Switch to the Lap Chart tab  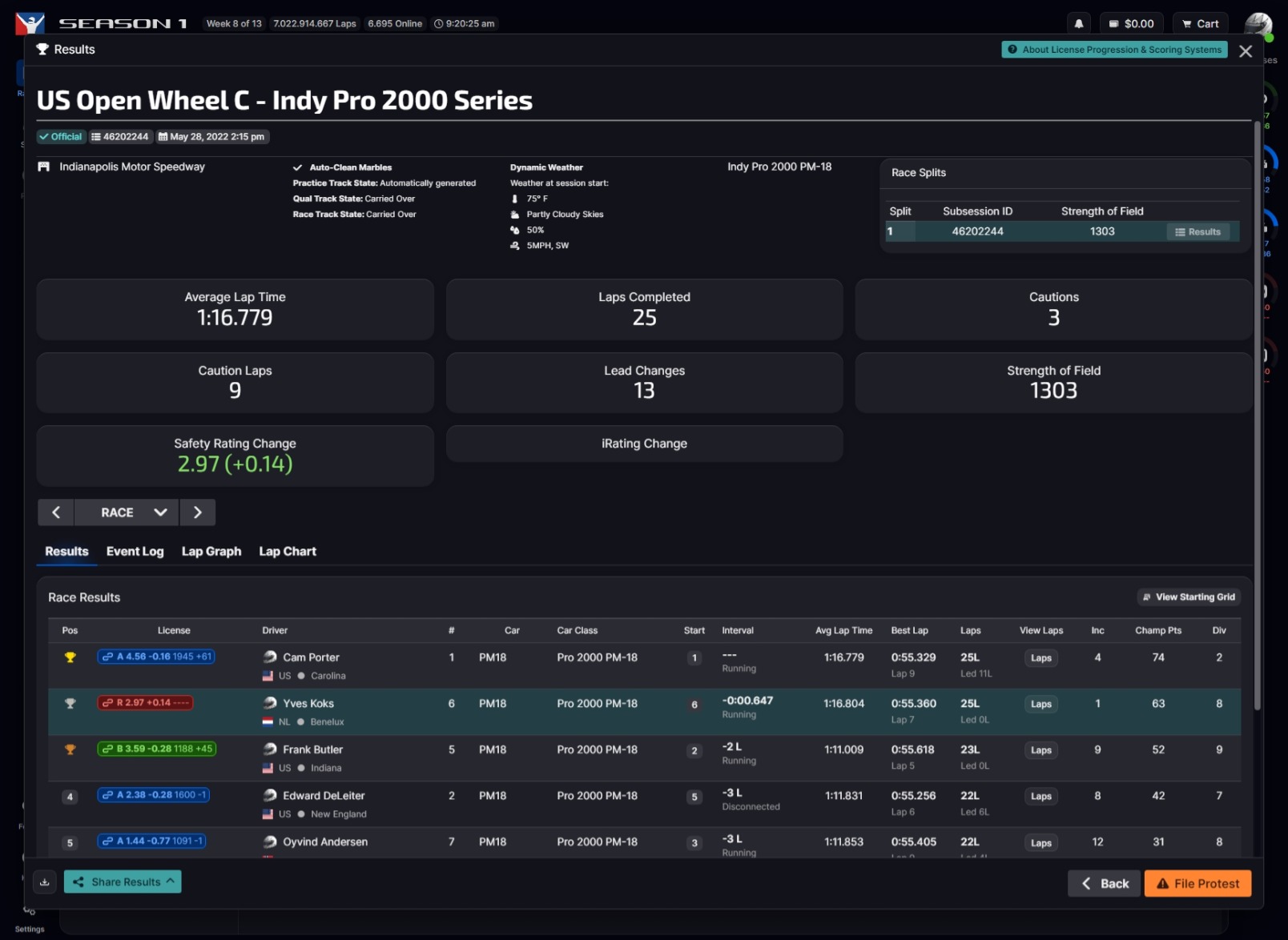point(288,552)
